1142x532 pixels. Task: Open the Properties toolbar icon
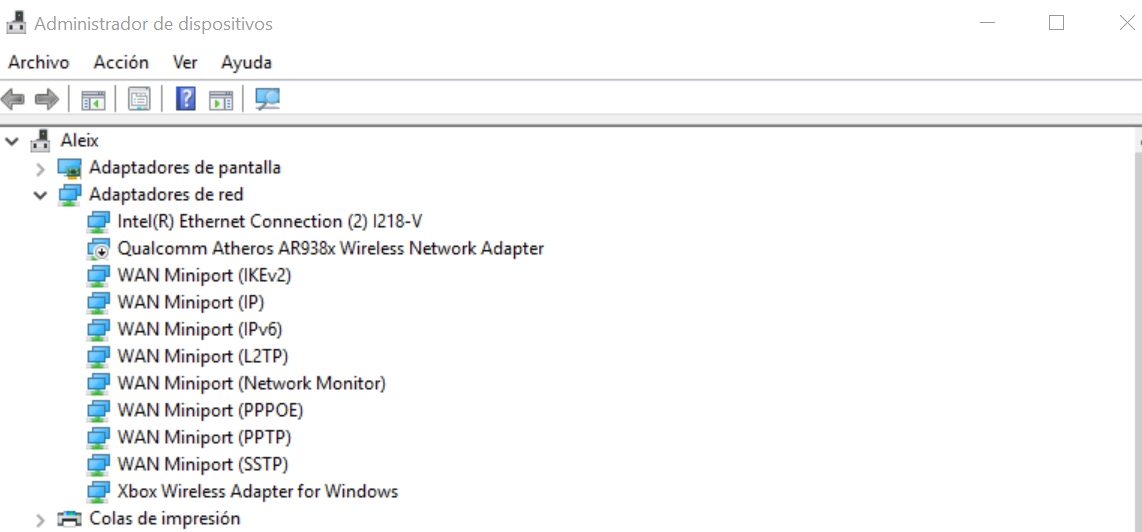click(x=139, y=99)
